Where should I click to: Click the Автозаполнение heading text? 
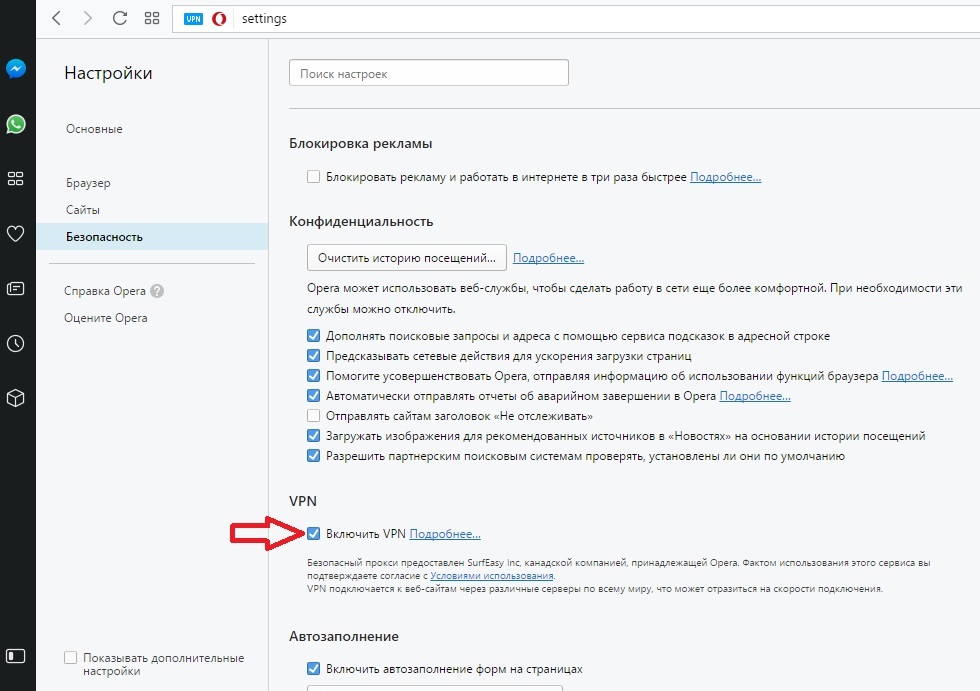pos(344,637)
